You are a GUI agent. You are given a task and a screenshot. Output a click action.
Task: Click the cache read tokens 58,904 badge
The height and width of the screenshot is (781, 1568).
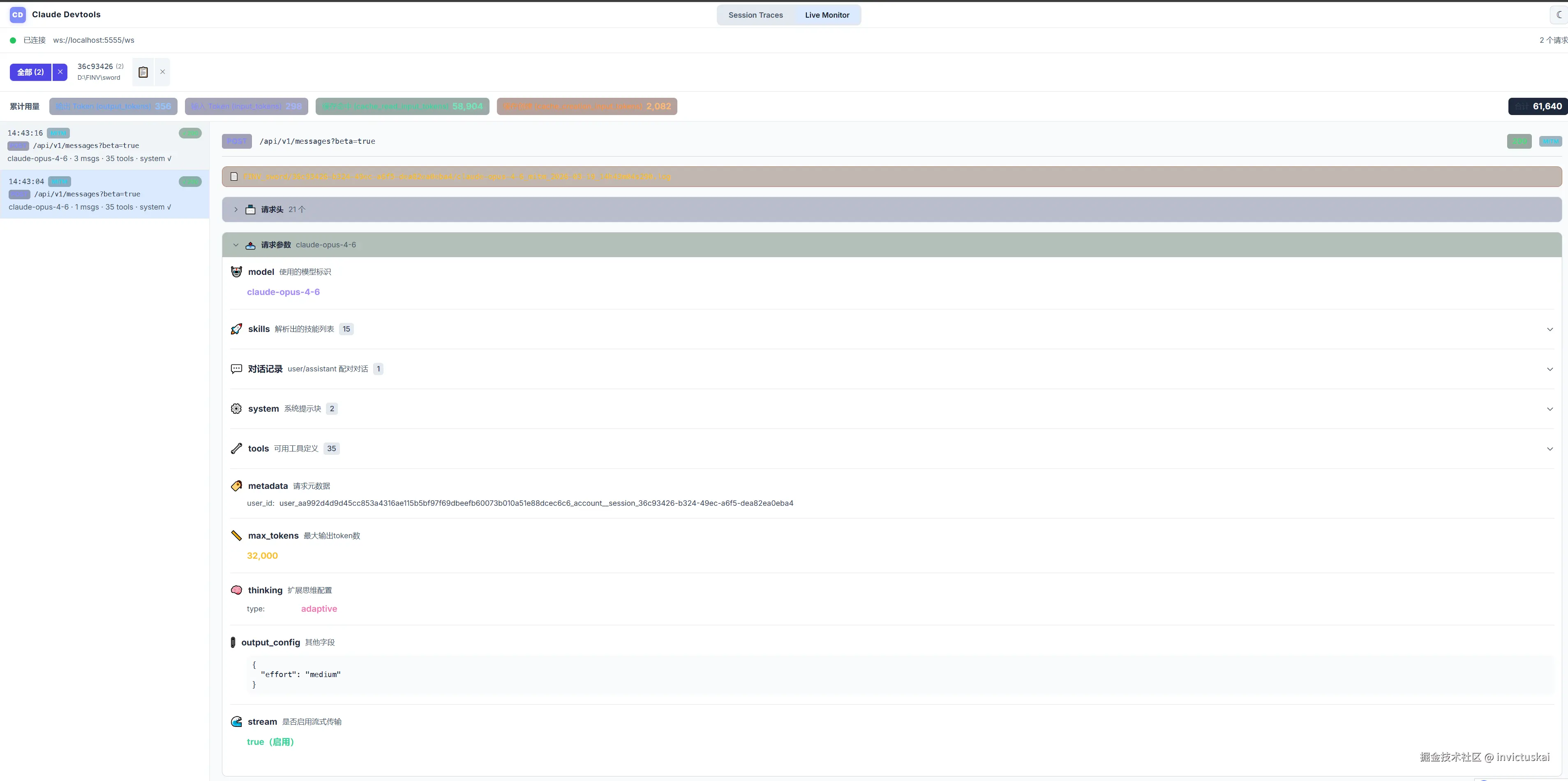pos(402,106)
